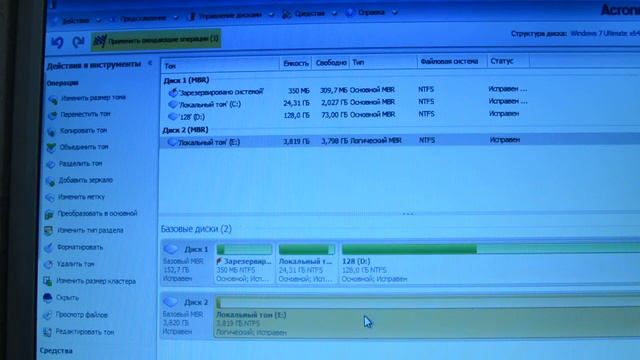The image size is (640, 360).
Task: Open the Представление menu
Action: pos(144,18)
